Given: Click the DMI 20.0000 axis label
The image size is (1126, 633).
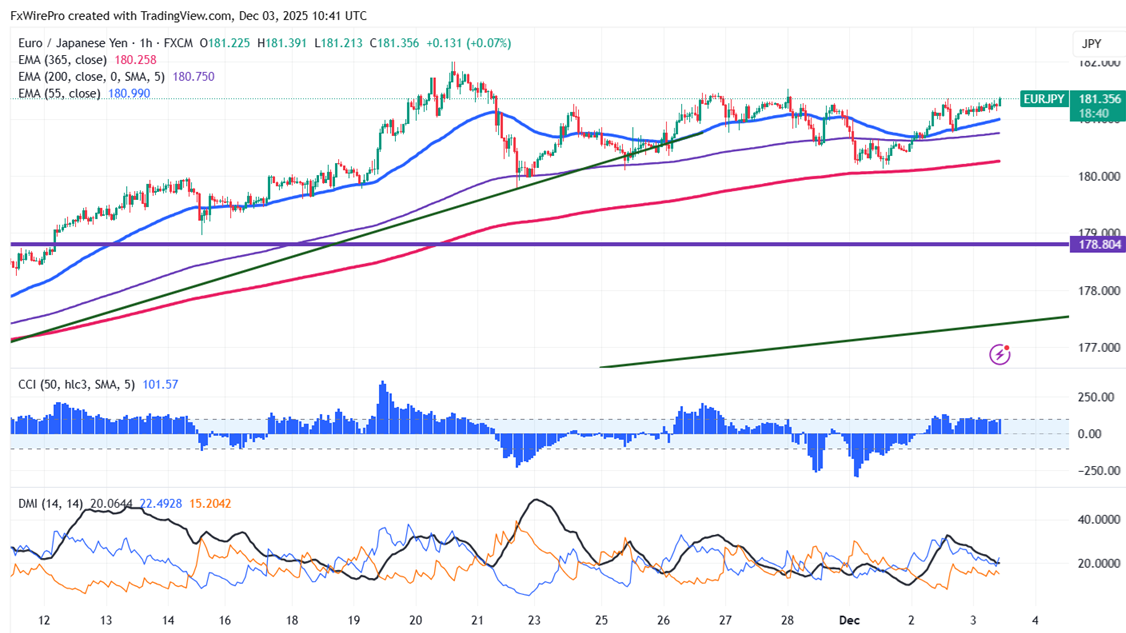Looking at the screenshot, I should click(x=1099, y=564).
